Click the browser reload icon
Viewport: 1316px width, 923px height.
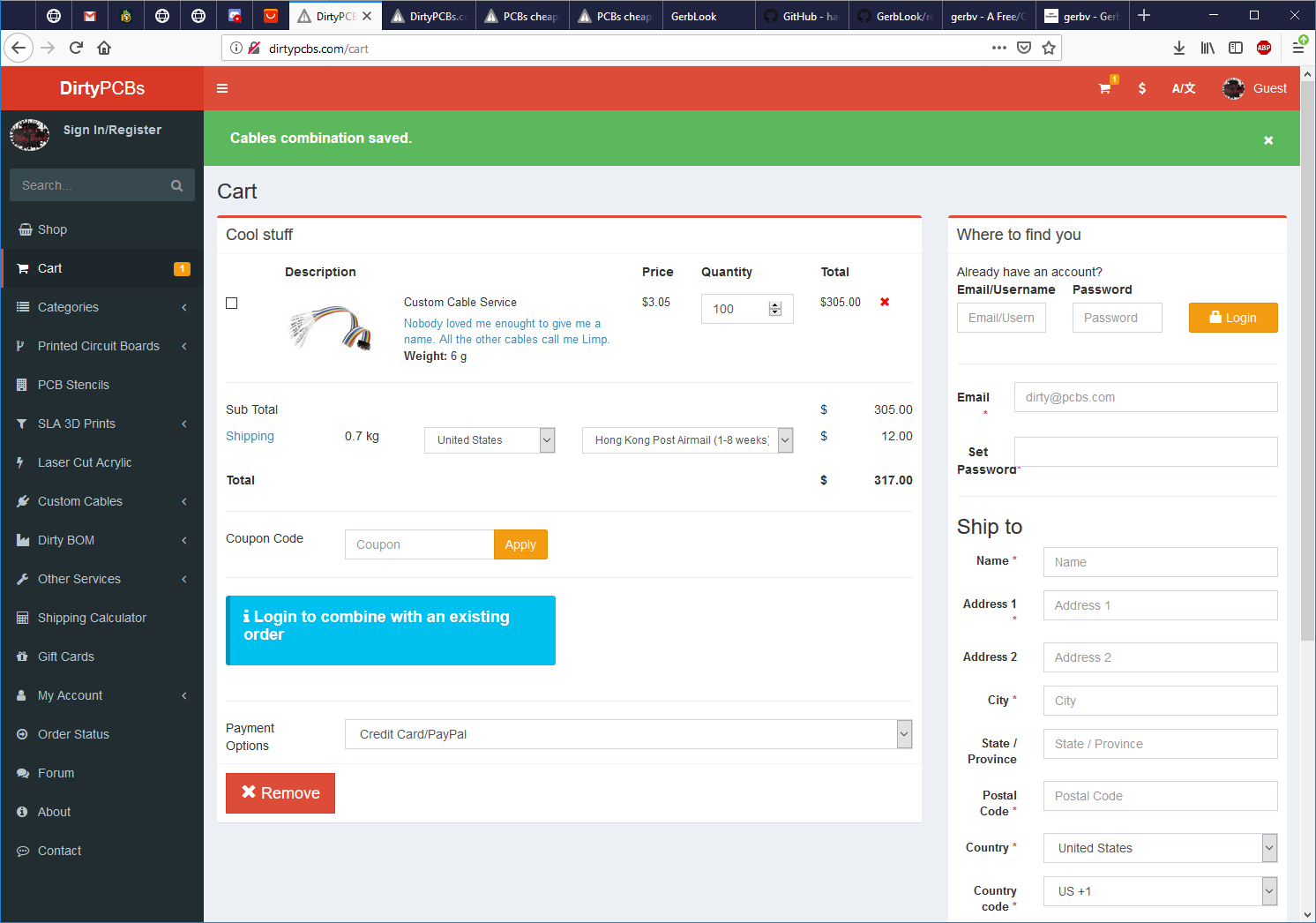pos(76,48)
